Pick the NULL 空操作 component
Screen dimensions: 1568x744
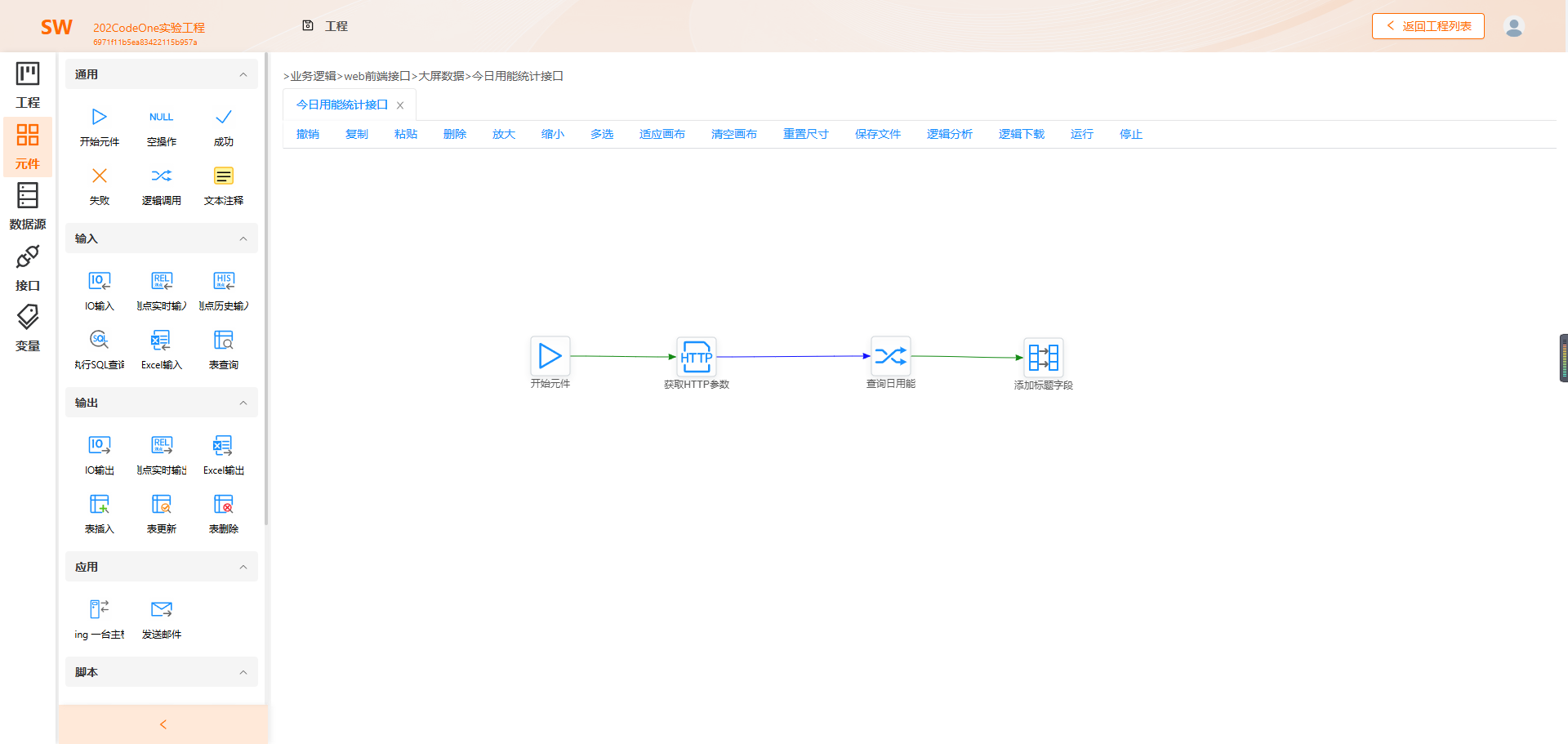pos(162,127)
